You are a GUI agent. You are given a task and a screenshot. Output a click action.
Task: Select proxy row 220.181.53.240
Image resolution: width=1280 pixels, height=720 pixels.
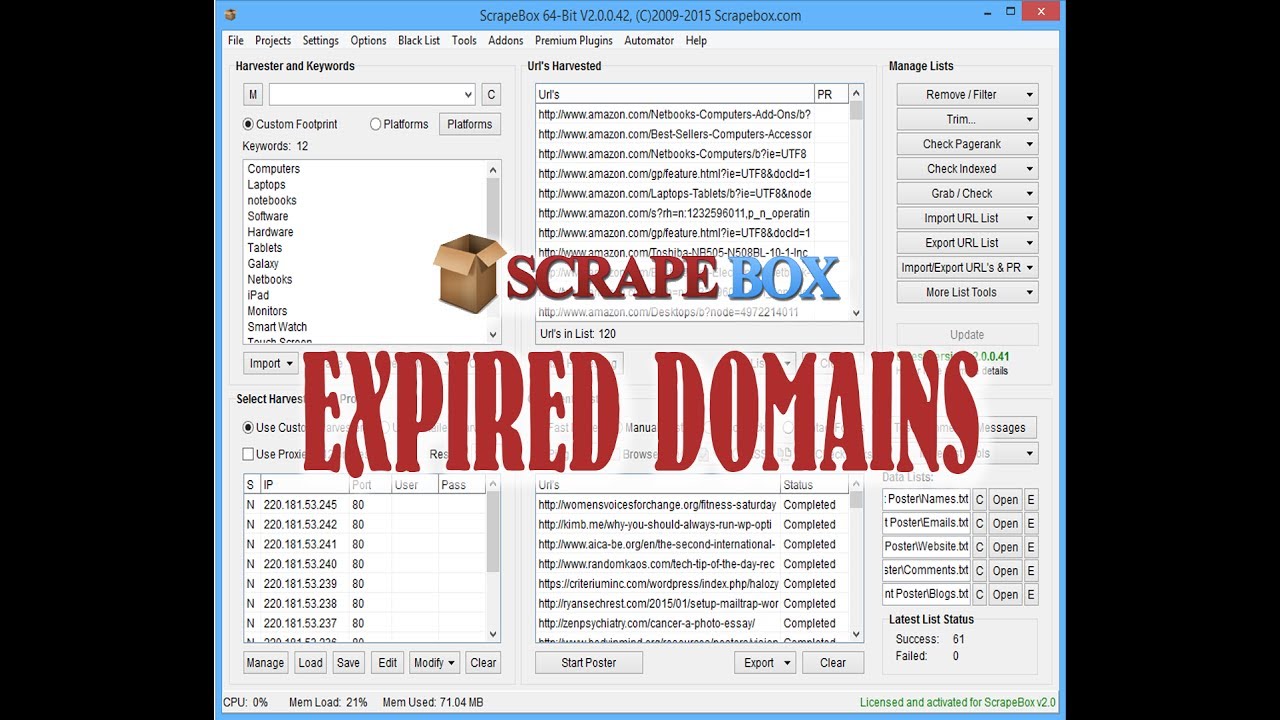click(x=365, y=564)
